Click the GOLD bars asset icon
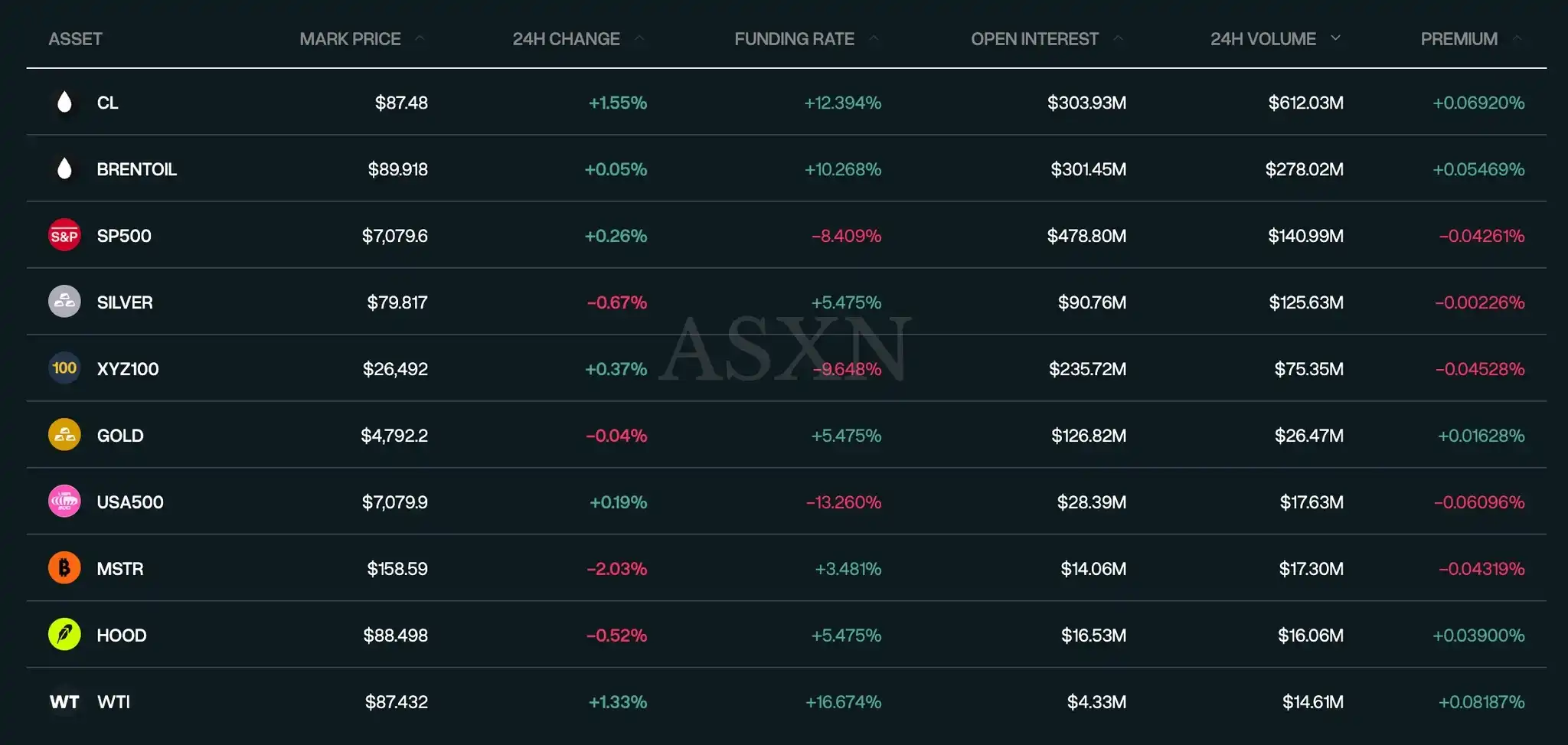The image size is (1568, 745). [64, 435]
